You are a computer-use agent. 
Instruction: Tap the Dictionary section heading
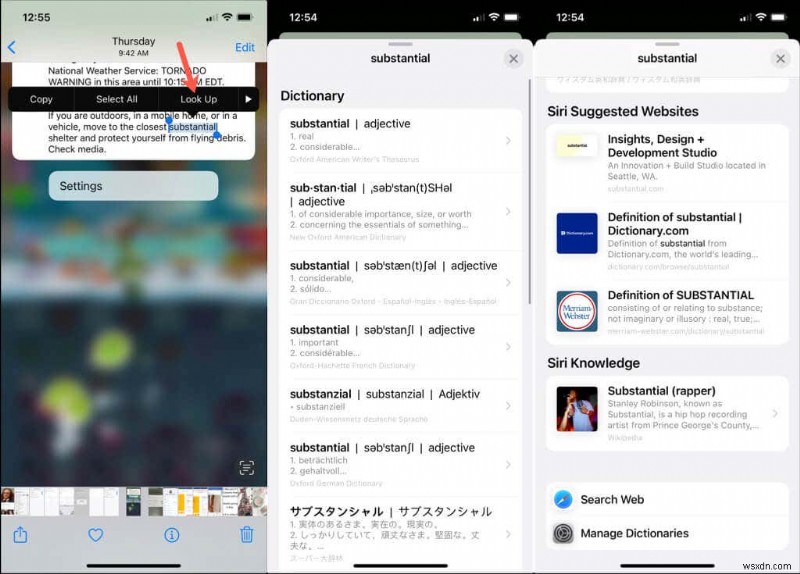(x=312, y=96)
